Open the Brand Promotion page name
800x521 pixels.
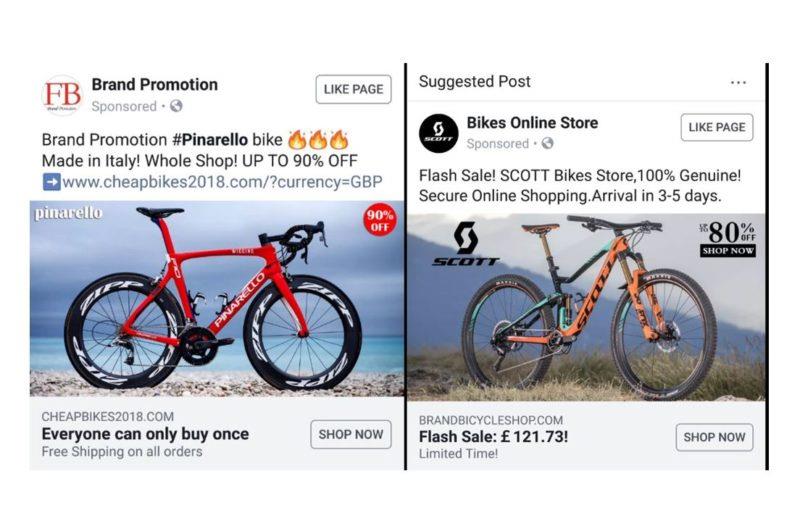154,85
